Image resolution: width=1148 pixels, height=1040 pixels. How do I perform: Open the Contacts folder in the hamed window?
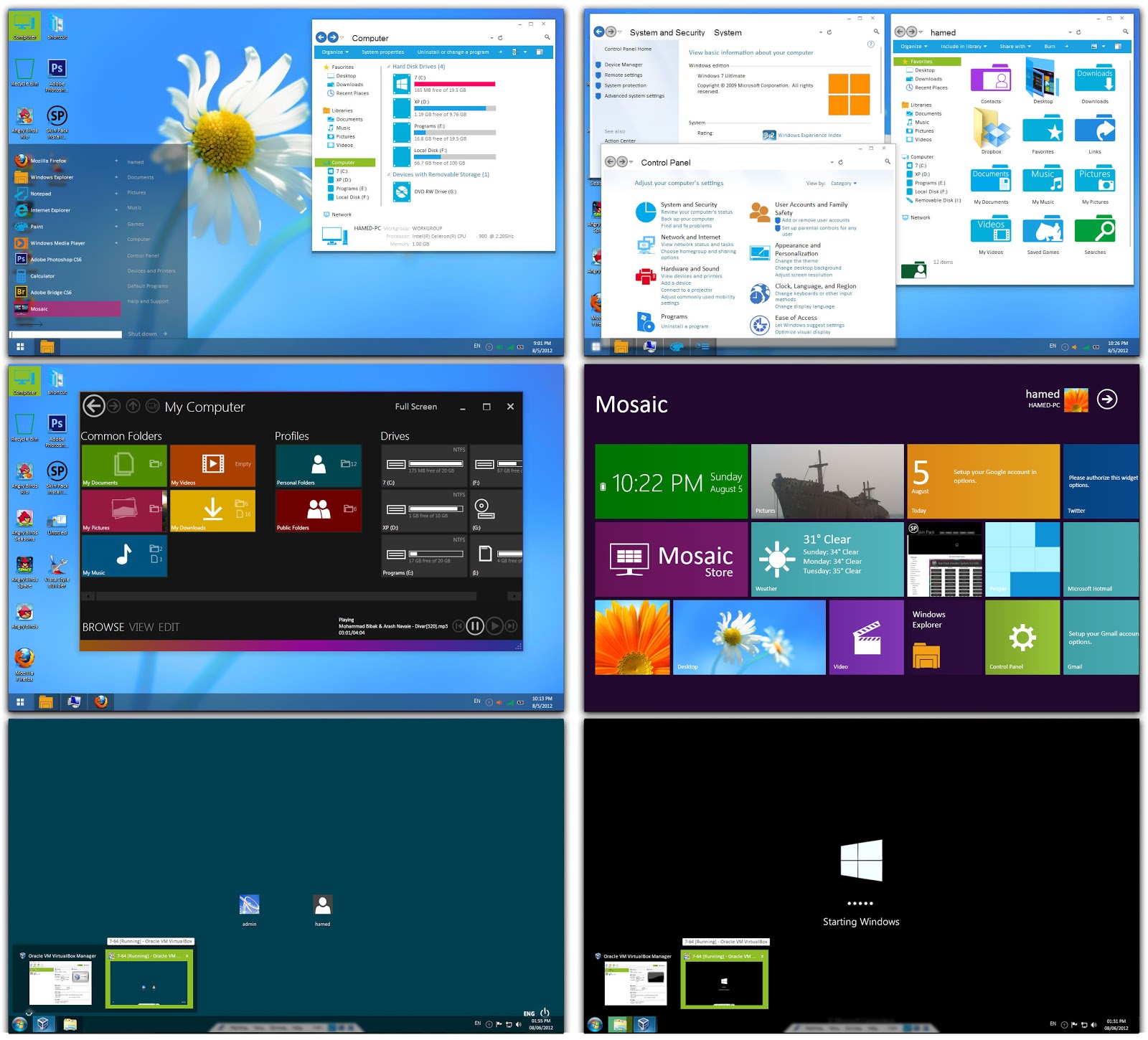pyautogui.click(x=991, y=83)
